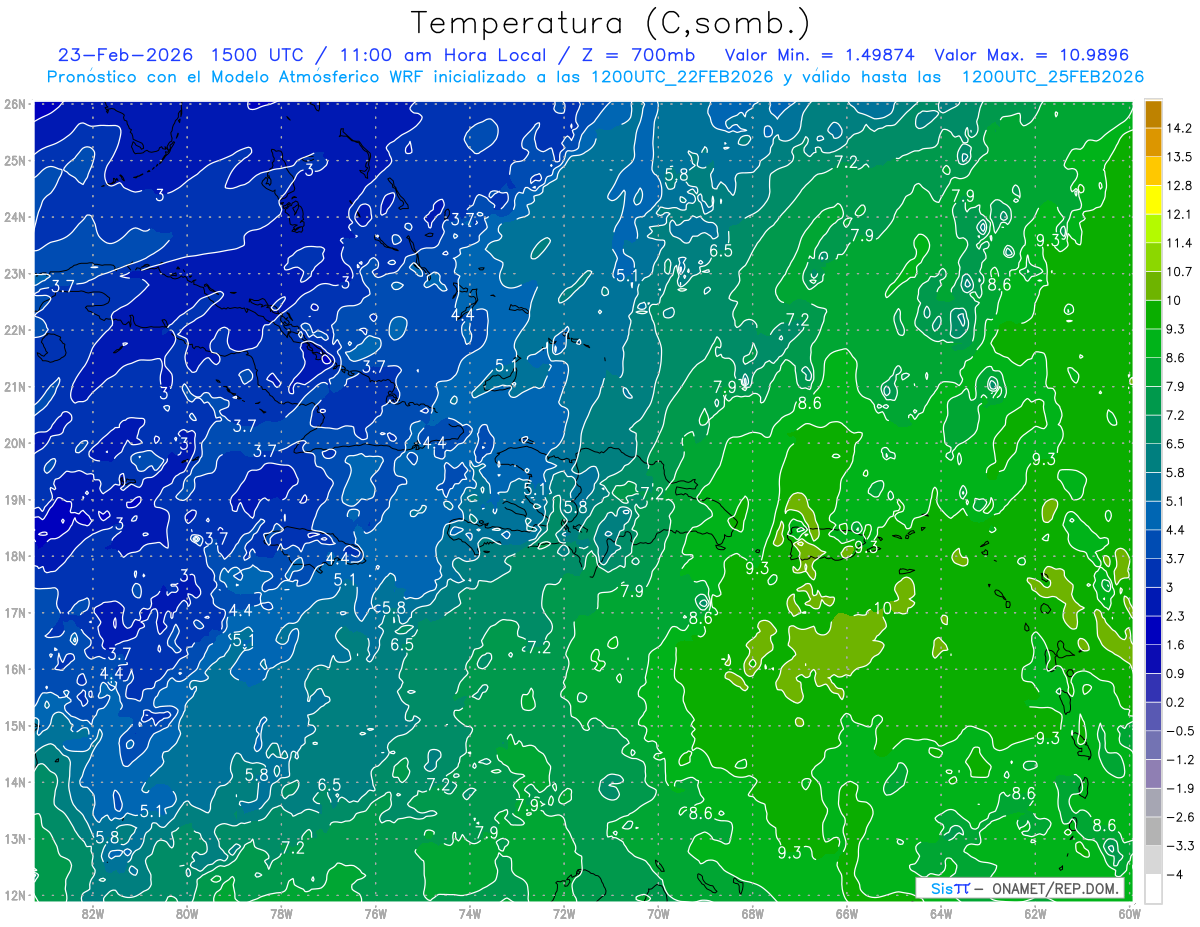Select the "78W" longitude tick label
This screenshot has width=1200, height=927.
(281, 914)
